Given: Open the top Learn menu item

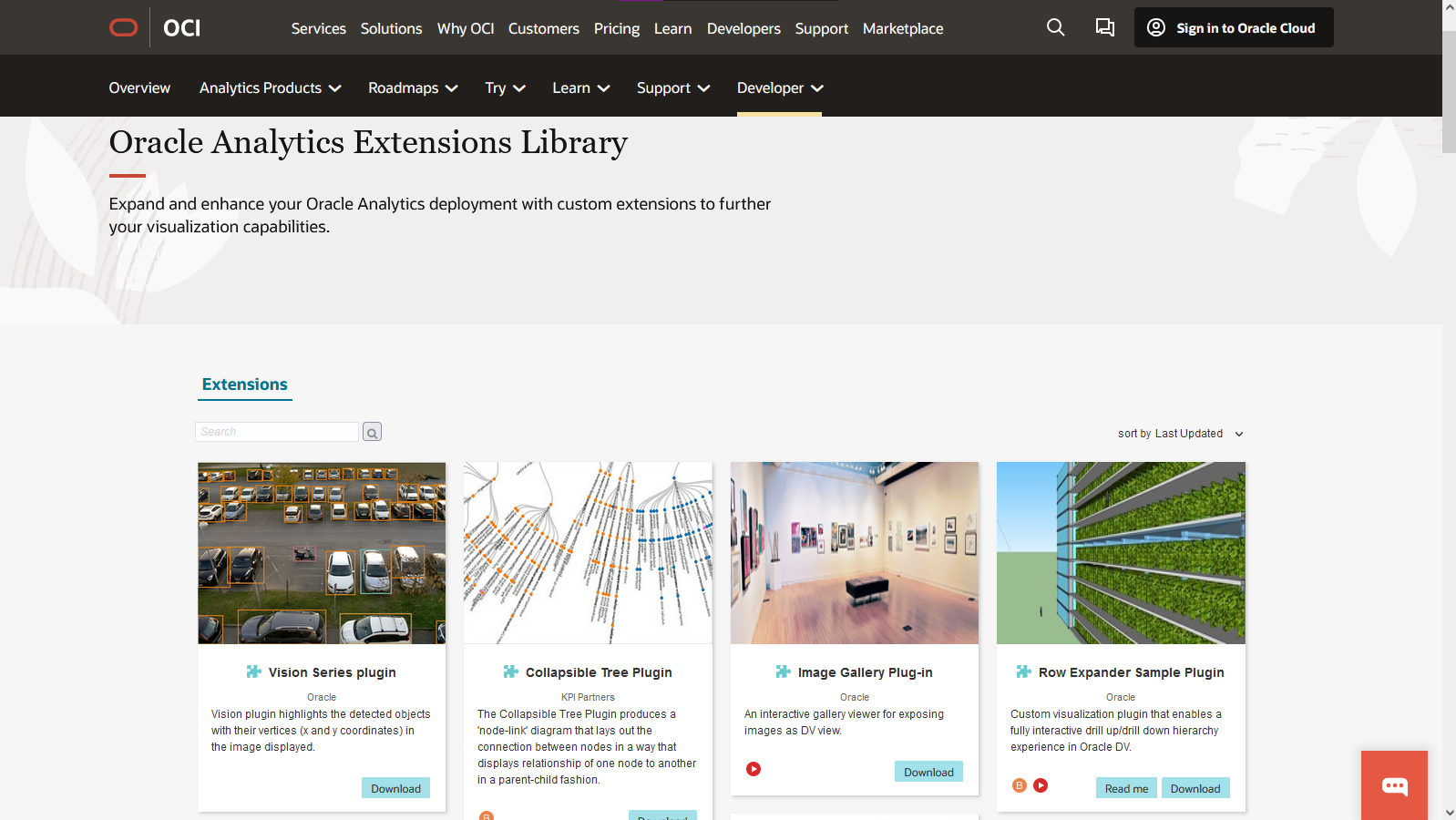Looking at the screenshot, I should tap(673, 28).
